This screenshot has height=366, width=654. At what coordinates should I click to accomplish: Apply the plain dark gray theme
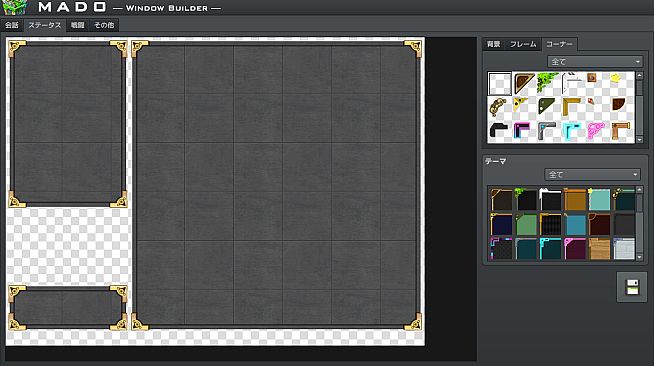[x=624, y=224]
